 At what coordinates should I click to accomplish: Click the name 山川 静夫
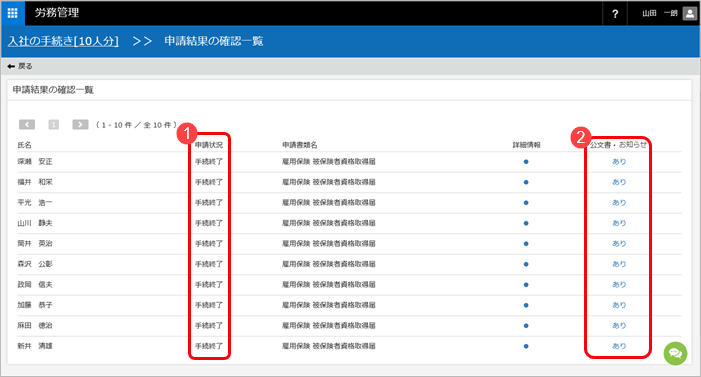click(35, 223)
